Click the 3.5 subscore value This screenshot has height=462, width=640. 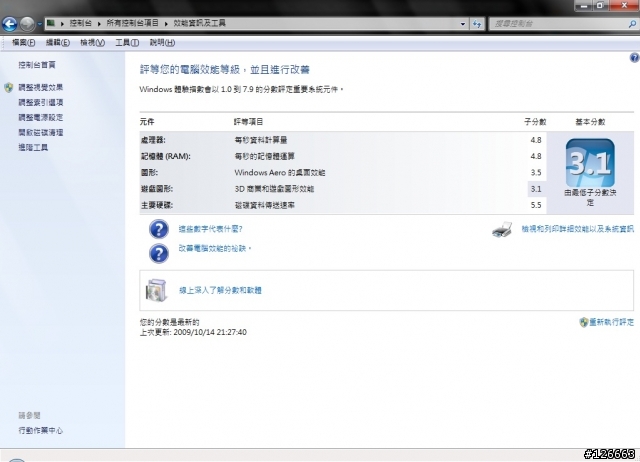click(x=536, y=173)
